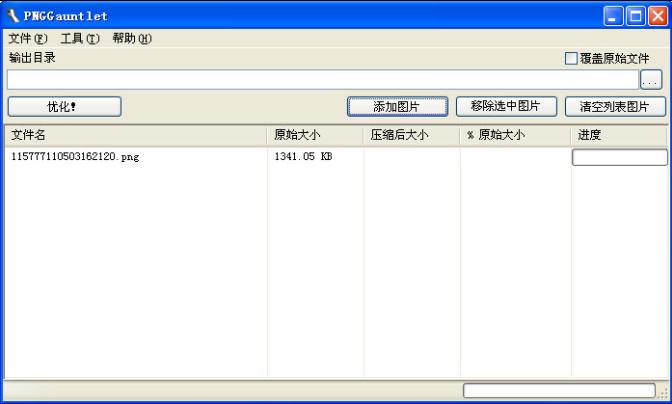The width and height of the screenshot is (672, 404).
Task: Click the 移除选中图片 button
Action: pos(506,106)
